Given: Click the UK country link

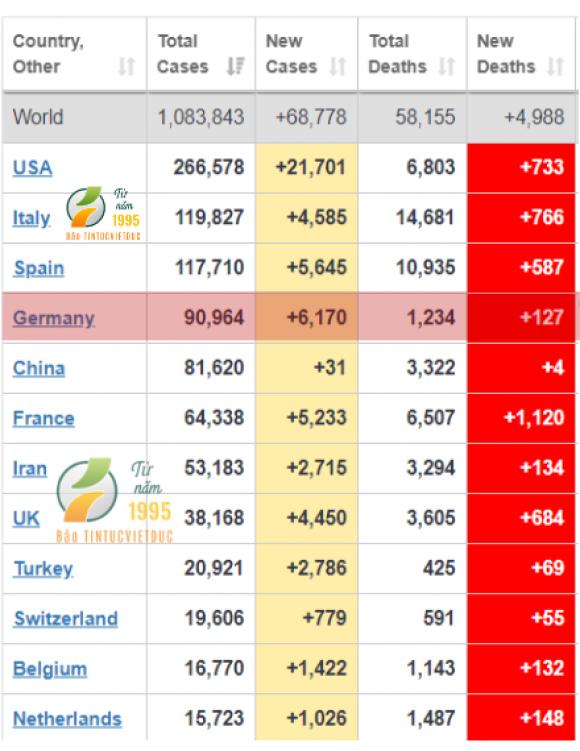Looking at the screenshot, I should click(26, 519).
